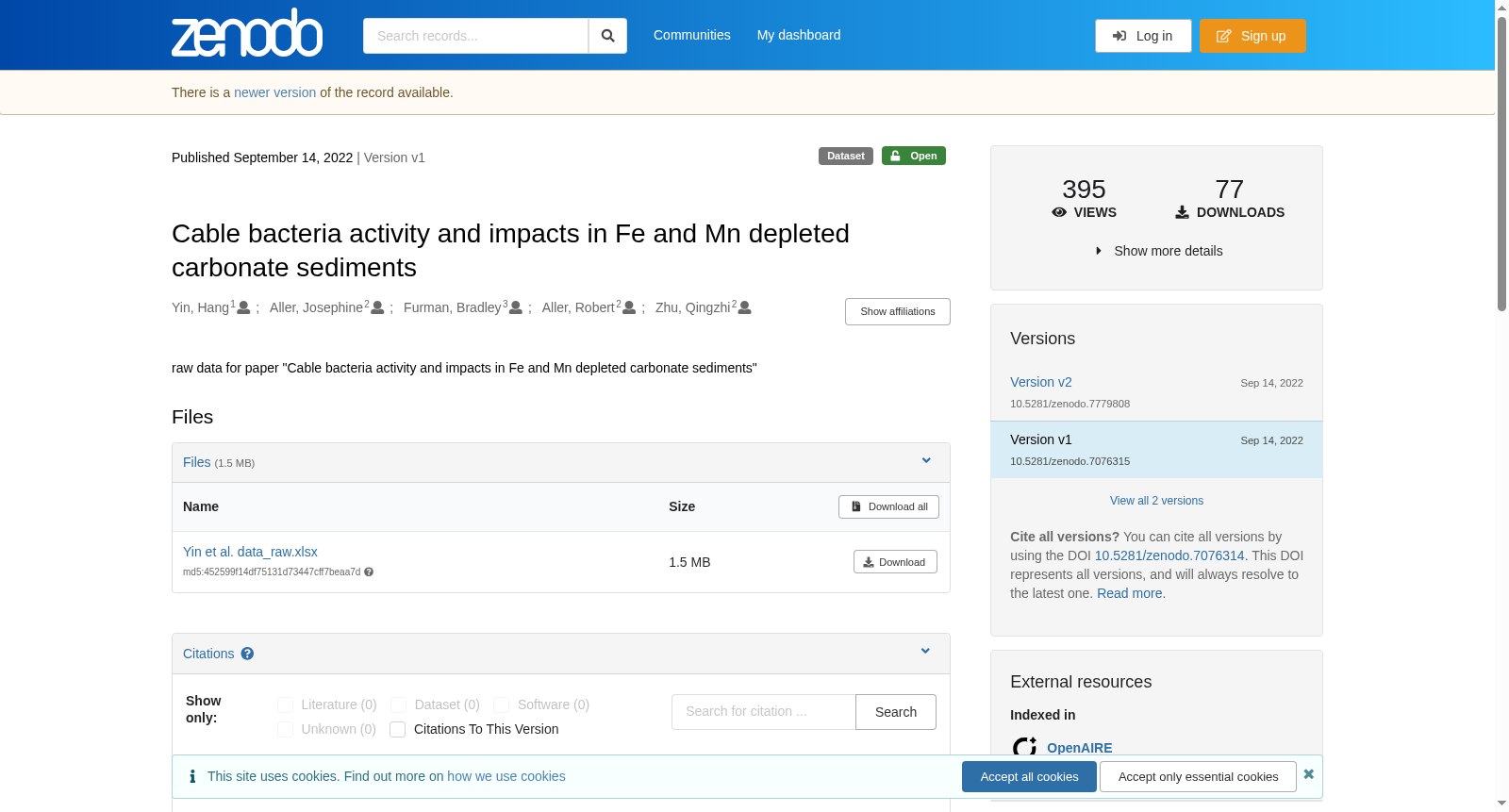
Task: Open the newer version link
Action: [x=275, y=92]
